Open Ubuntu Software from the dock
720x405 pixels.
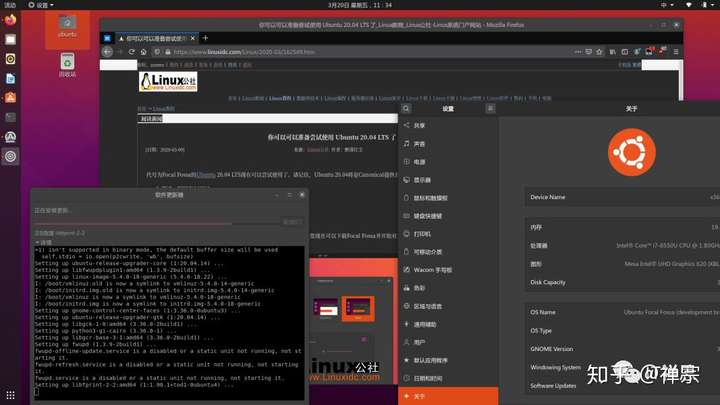[10, 98]
